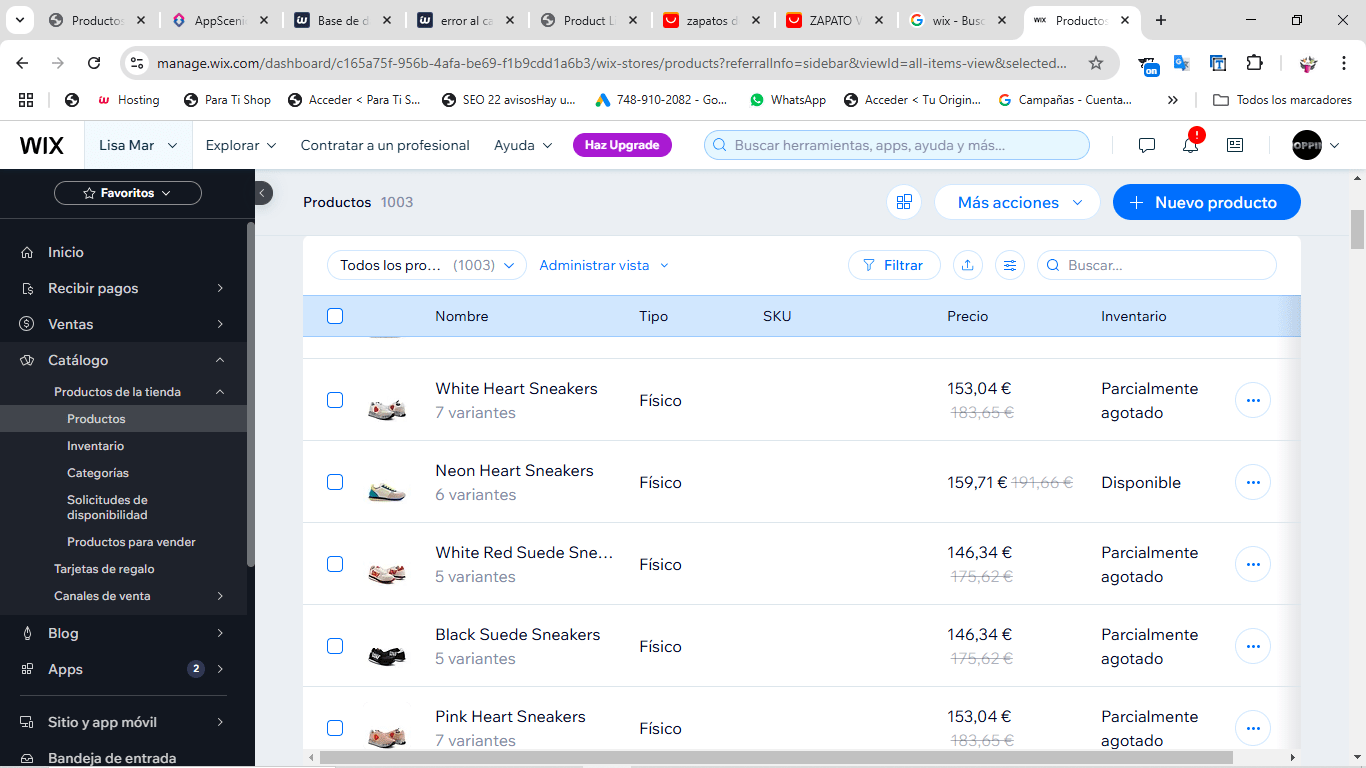Viewport: 1366px width, 768px height.
Task: Click the Wix tools search bar
Action: coord(897,145)
